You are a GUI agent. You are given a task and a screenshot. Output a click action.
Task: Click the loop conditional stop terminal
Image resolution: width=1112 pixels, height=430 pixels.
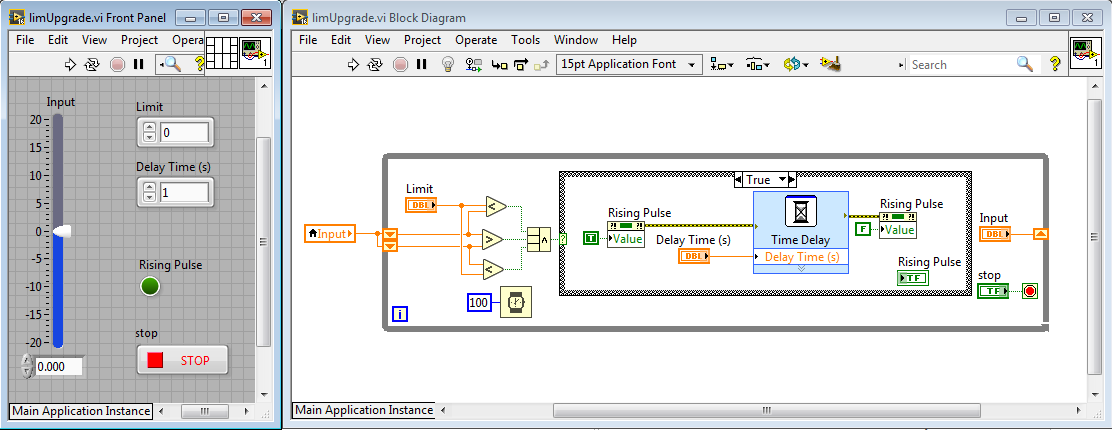coord(1030,291)
